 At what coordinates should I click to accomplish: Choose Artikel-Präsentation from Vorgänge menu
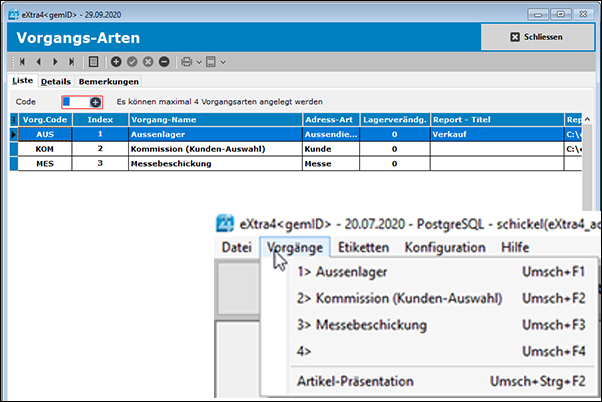pyautogui.click(x=354, y=381)
